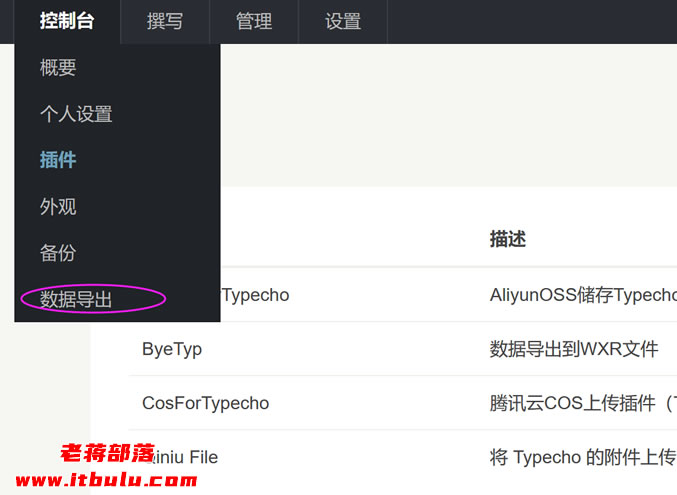The image size is (677, 495).
Task: Click the 数据导出到WXR文件 description
Action: (574, 349)
